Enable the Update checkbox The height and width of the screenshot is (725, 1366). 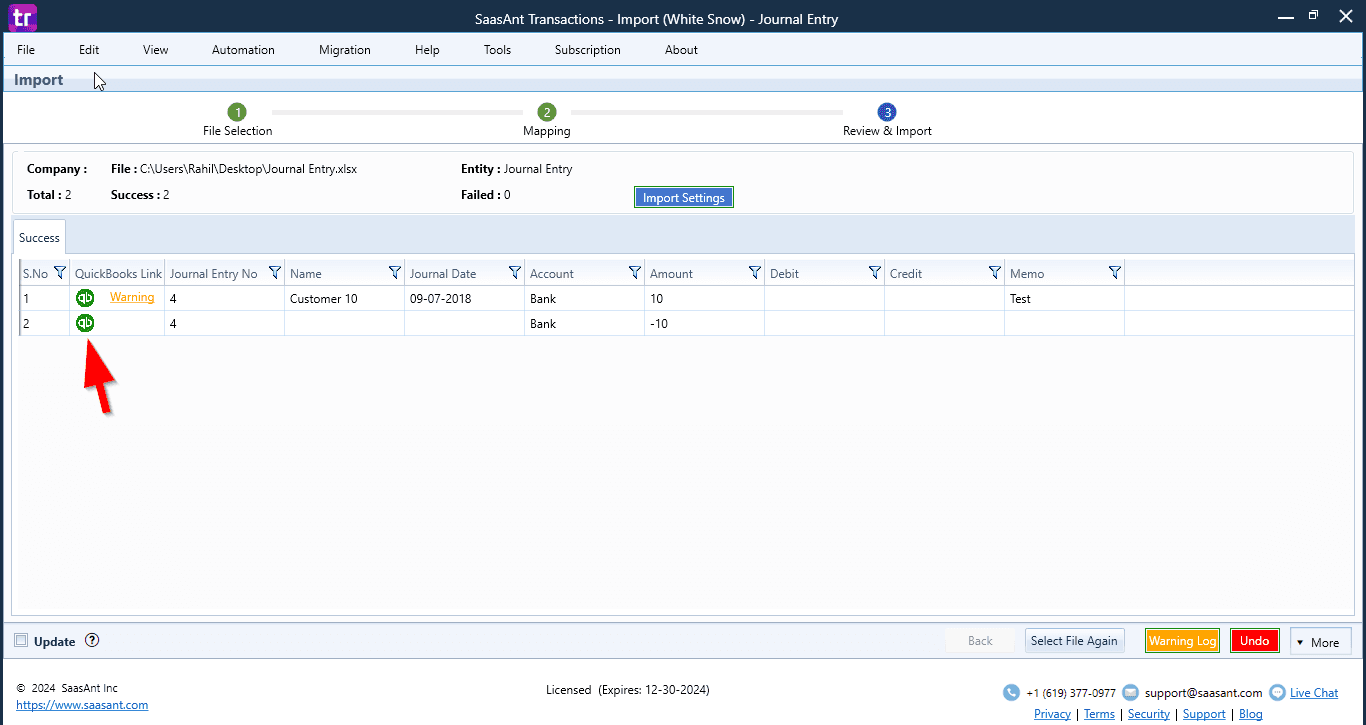pos(21,641)
